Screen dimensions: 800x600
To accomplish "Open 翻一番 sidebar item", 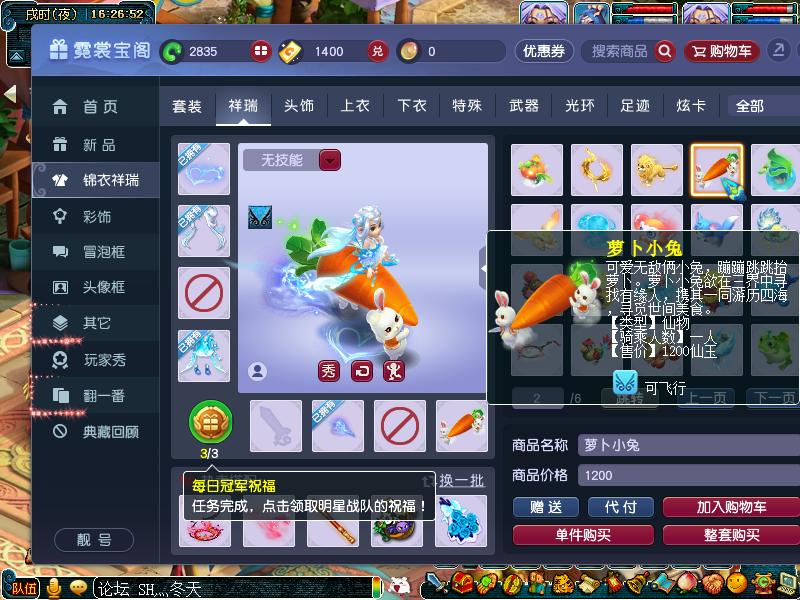I will (95, 395).
